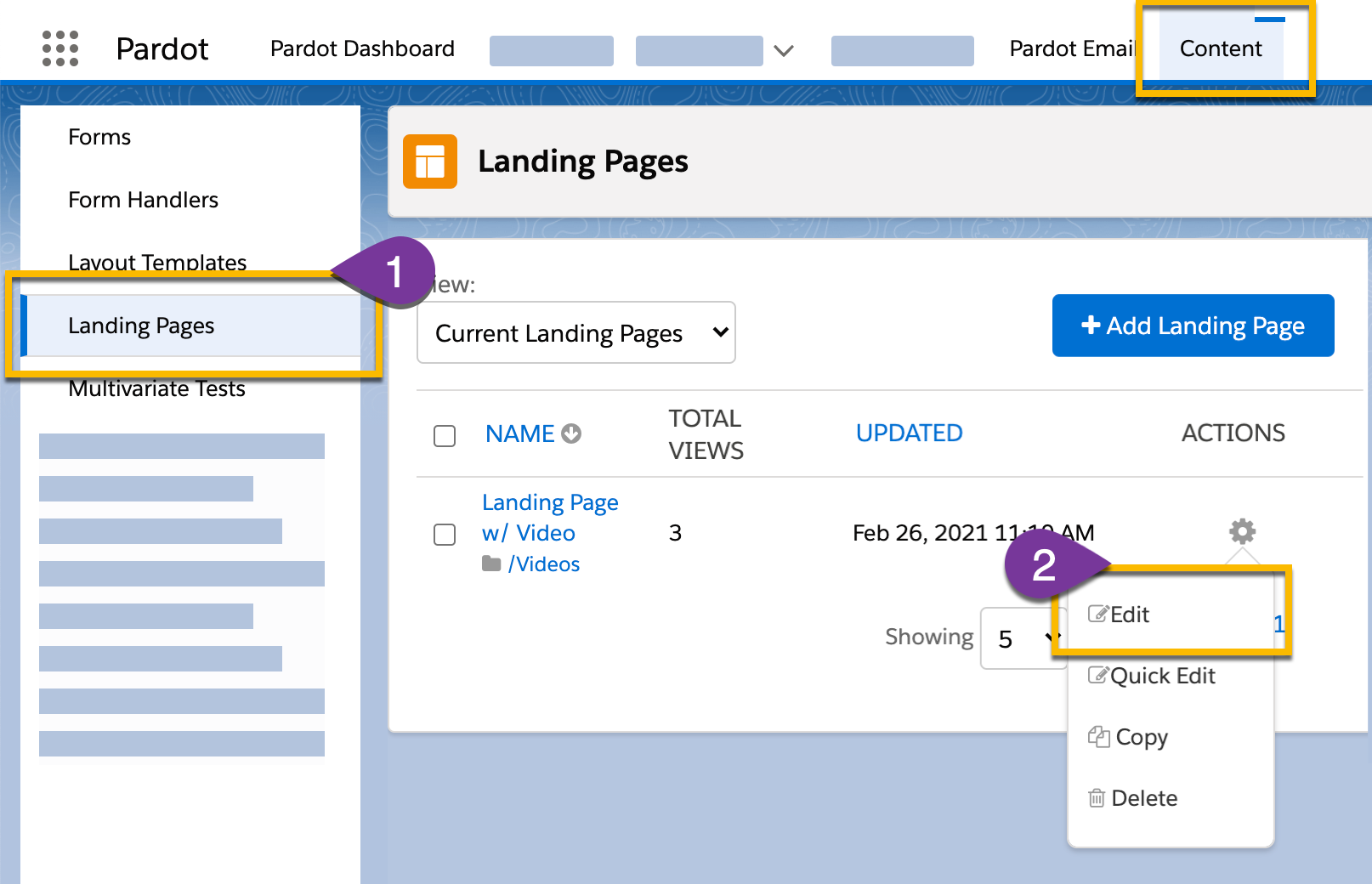The width and height of the screenshot is (1372, 884).
Task: Open Layout Templates in sidebar
Action: [x=157, y=262]
